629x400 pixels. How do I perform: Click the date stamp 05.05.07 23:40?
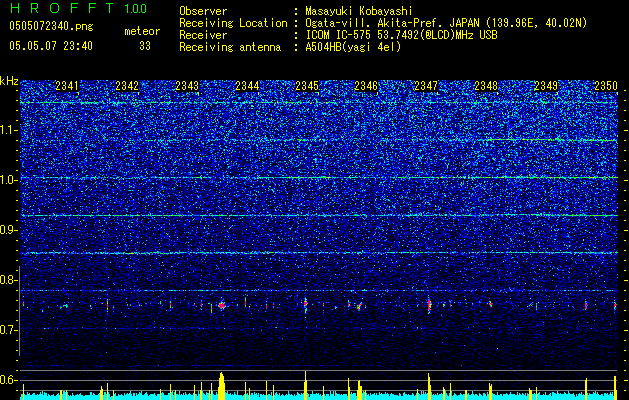click(51, 46)
